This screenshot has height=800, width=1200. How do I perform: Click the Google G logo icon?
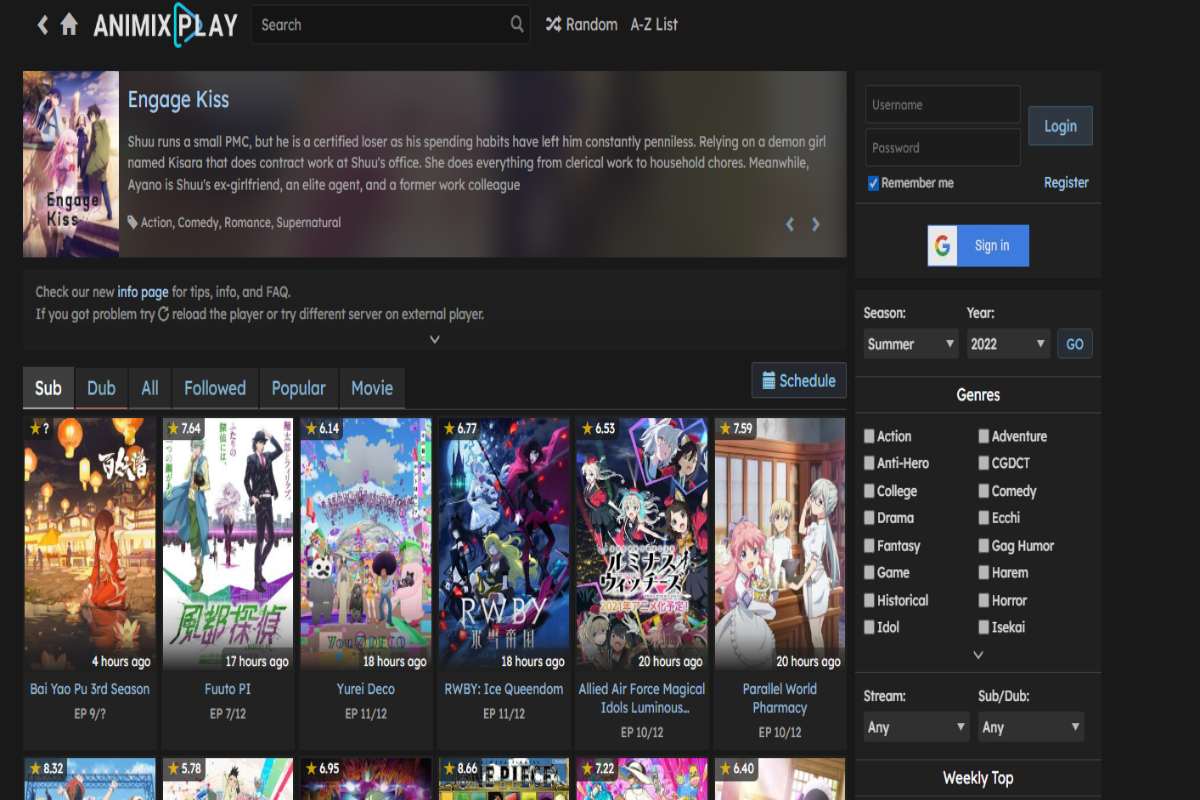(x=942, y=245)
